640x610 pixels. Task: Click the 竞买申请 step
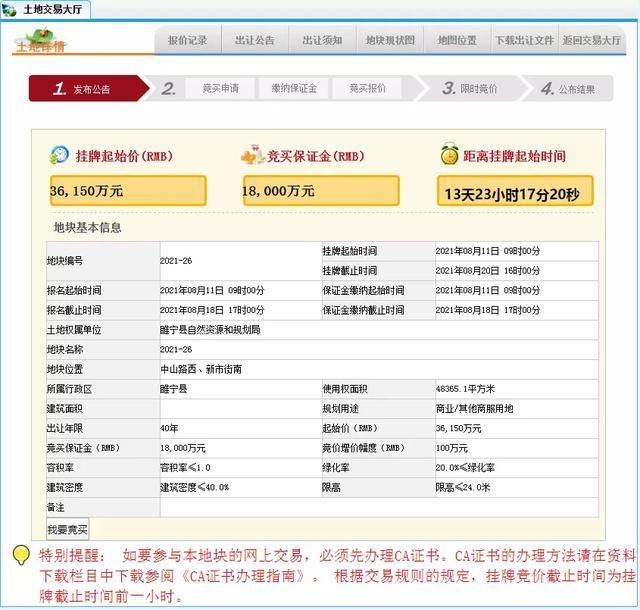[x=220, y=88]
